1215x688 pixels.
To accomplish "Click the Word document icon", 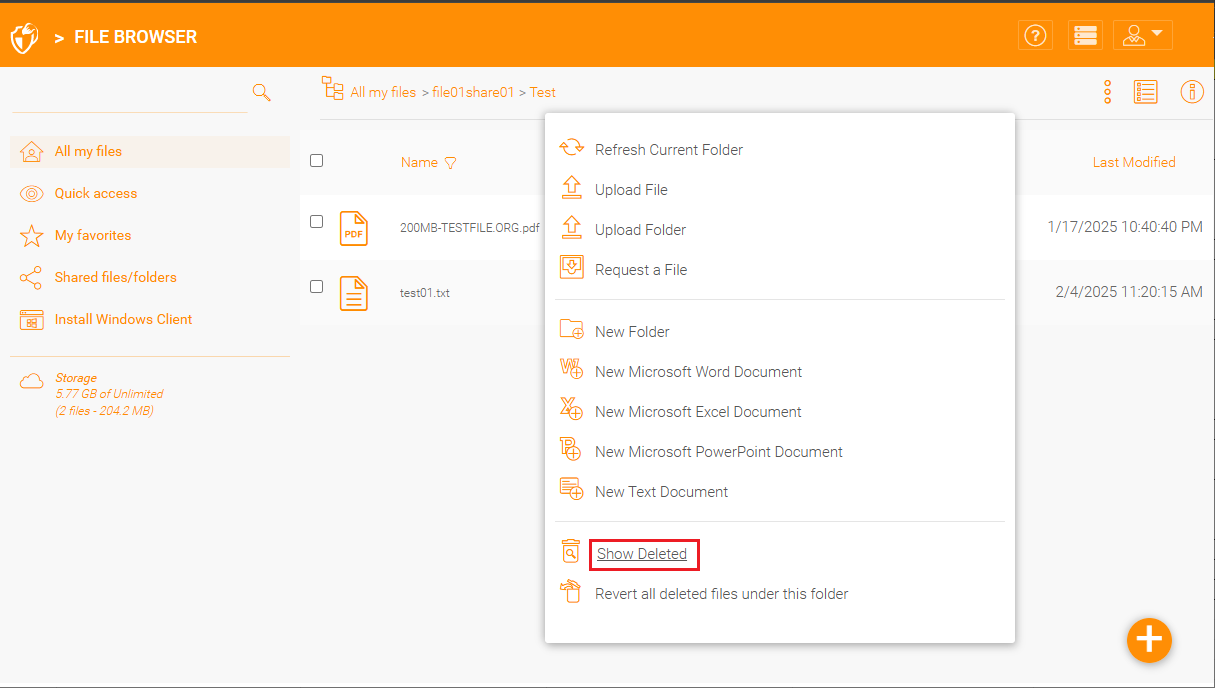I will (571, 369).
